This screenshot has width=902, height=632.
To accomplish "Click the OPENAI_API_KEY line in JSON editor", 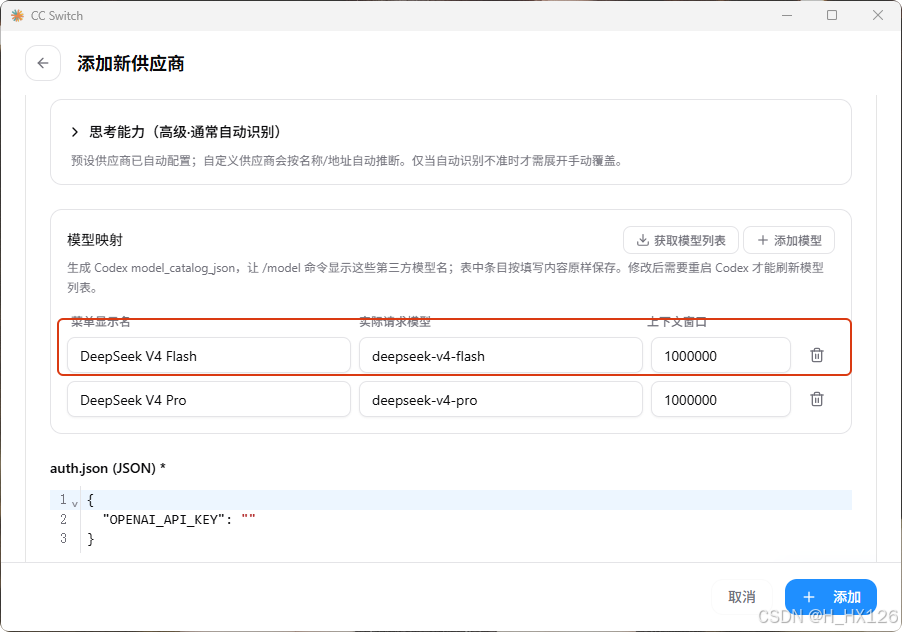I will pyautogui.click(x=450, y=520).
